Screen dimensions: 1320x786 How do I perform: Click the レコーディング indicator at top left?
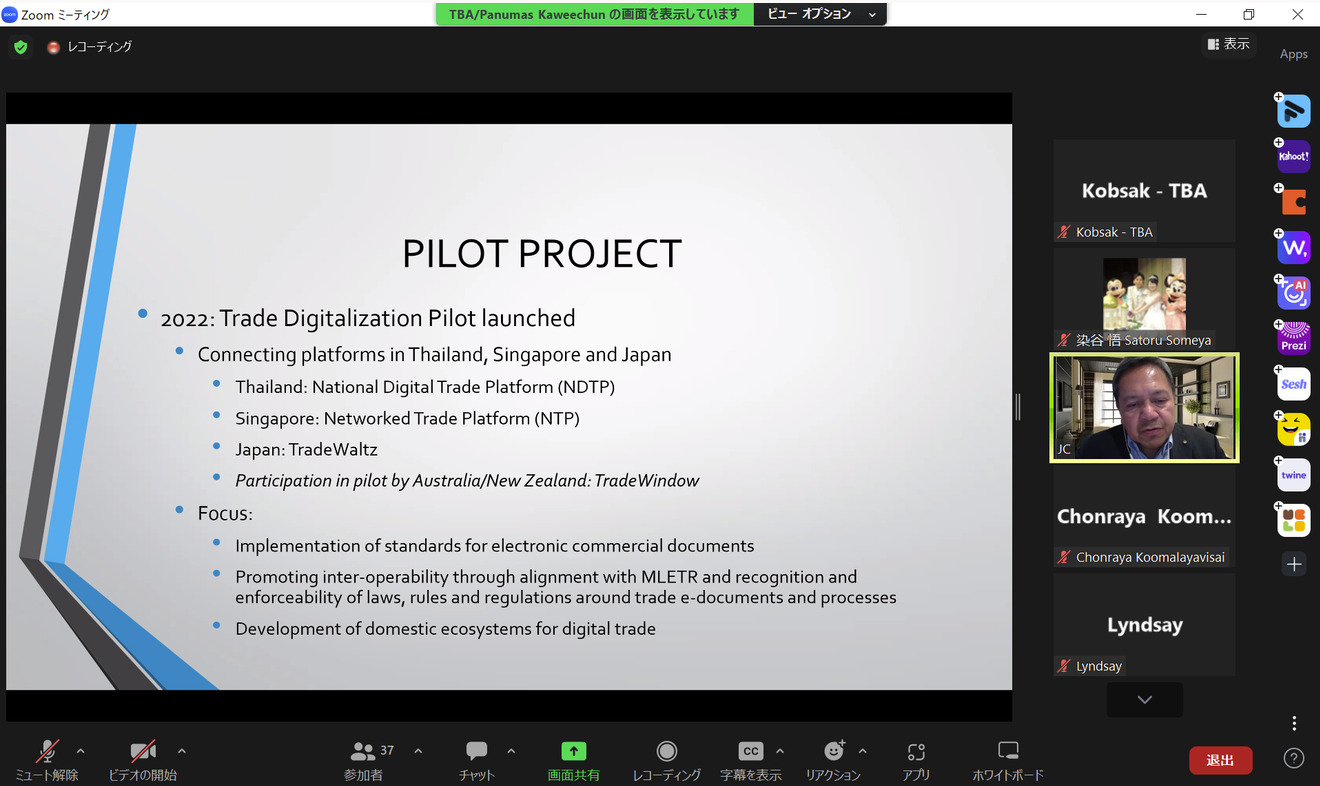(89, 47)
